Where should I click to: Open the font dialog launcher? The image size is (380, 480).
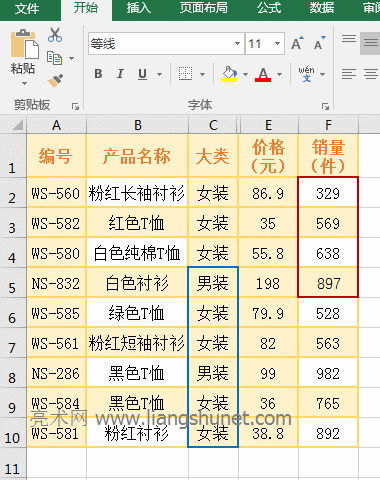(325, 106)
